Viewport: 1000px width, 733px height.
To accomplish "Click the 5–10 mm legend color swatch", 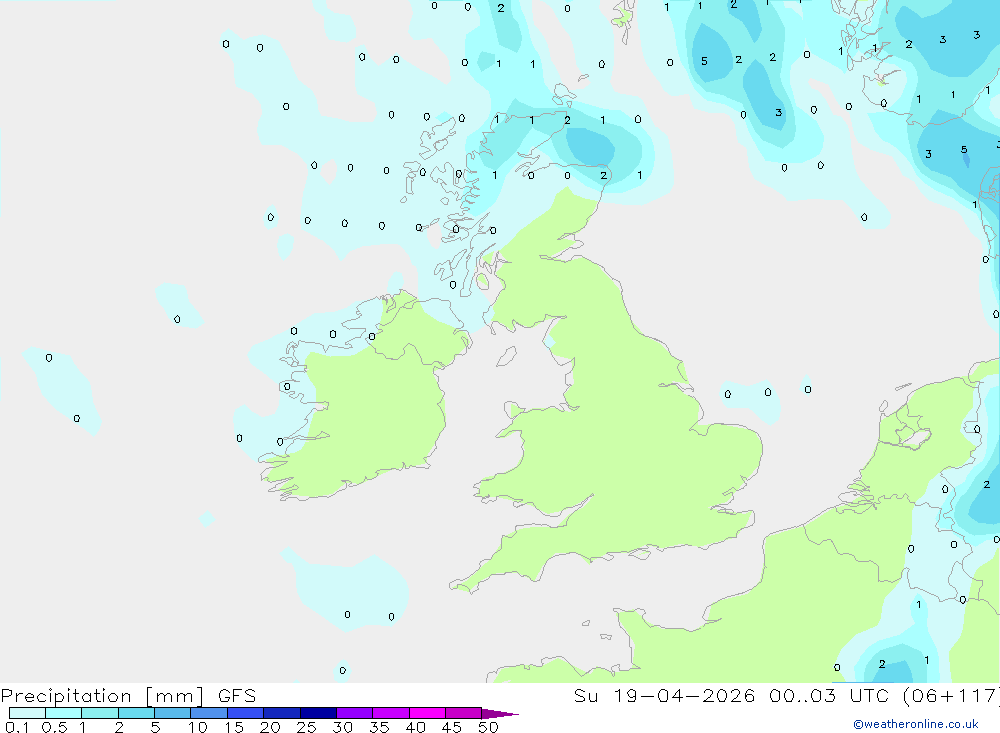I will tap(172, 713).
